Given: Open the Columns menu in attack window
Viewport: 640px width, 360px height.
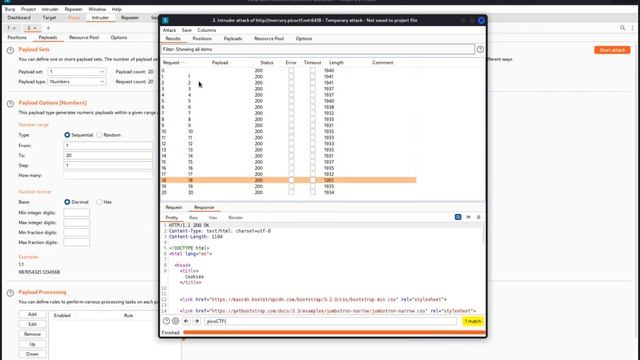Looking at the screenshot, I should pos(207,30).
